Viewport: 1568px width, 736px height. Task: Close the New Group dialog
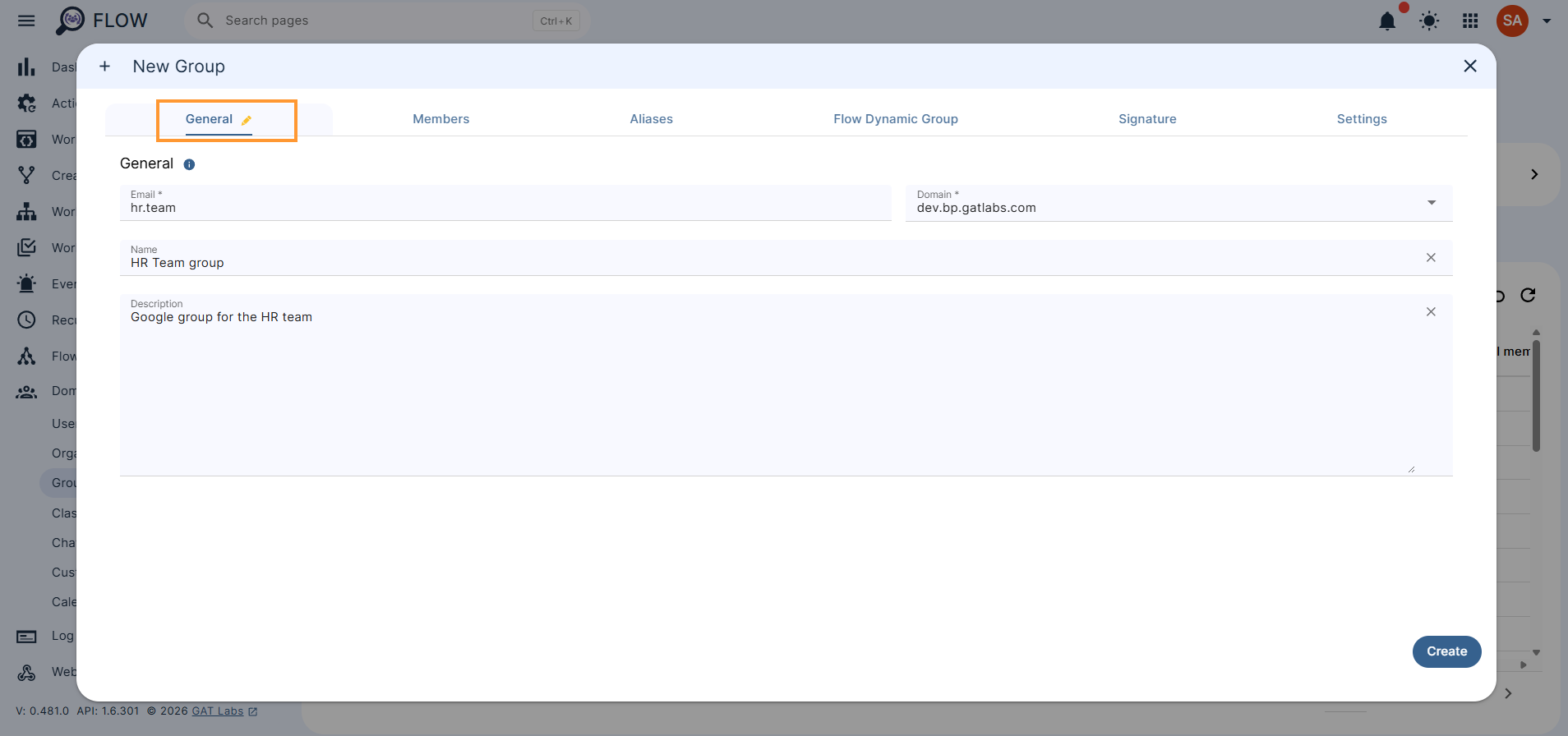(1470, 67)
